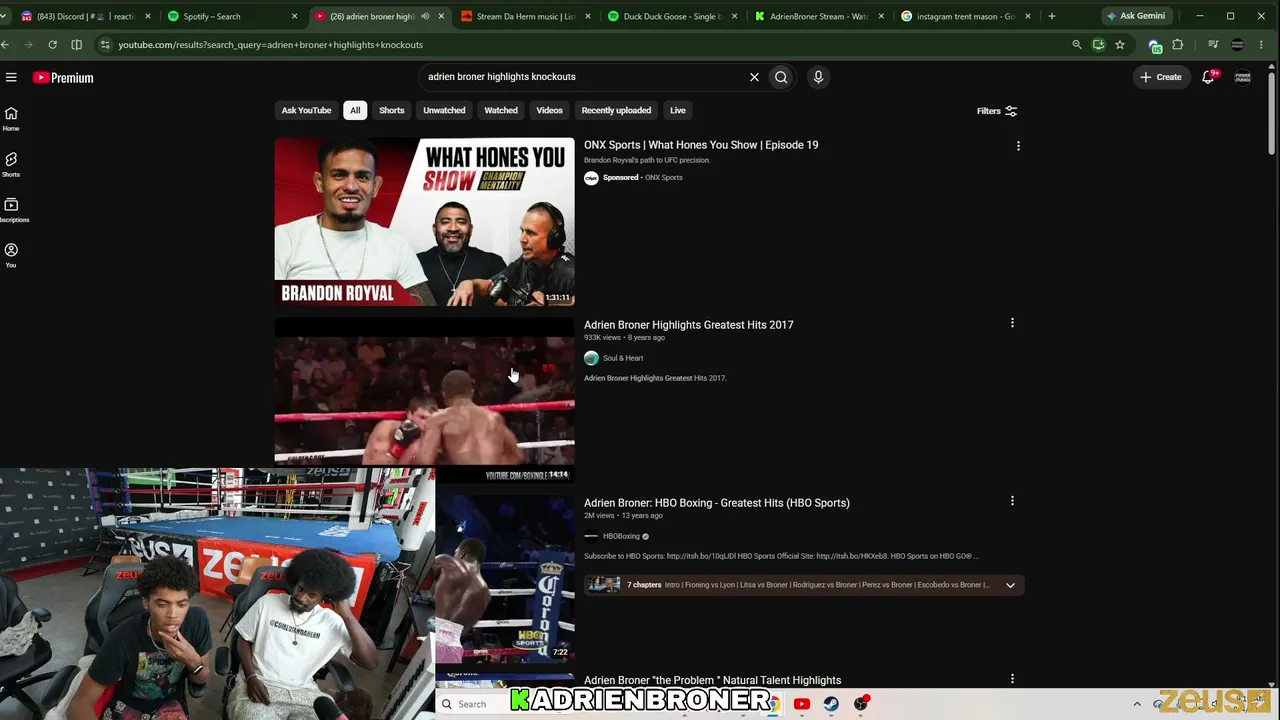Screen dimensions: 1280x720
Task: Open YouTube notifications bell
Action: 1209,77
